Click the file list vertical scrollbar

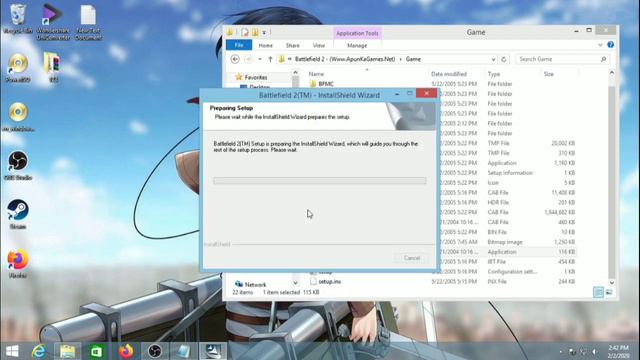(x=611, y=180)
